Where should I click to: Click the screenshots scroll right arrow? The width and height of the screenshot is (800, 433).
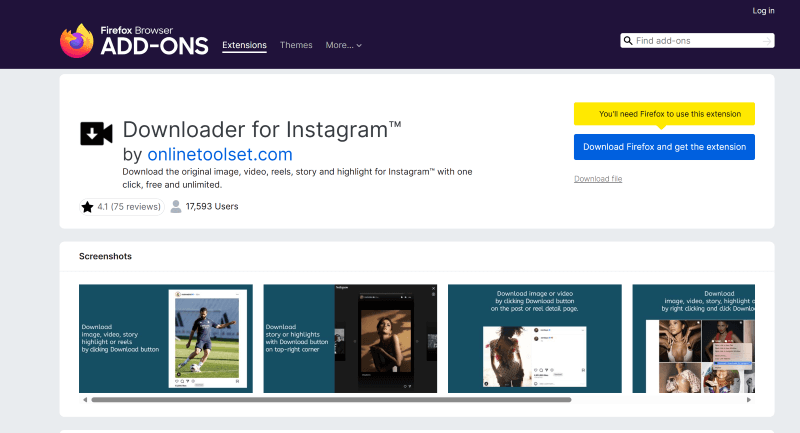[748, 400]
